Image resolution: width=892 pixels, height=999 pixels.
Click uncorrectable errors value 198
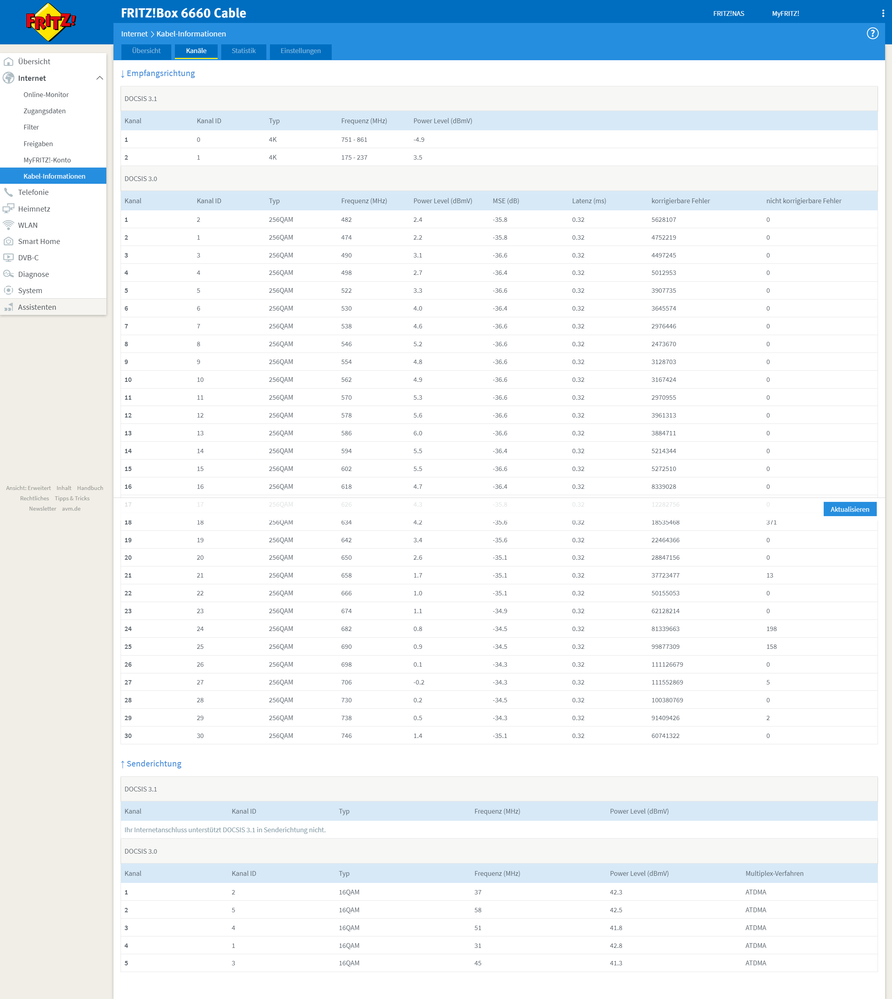coord(772,629)
